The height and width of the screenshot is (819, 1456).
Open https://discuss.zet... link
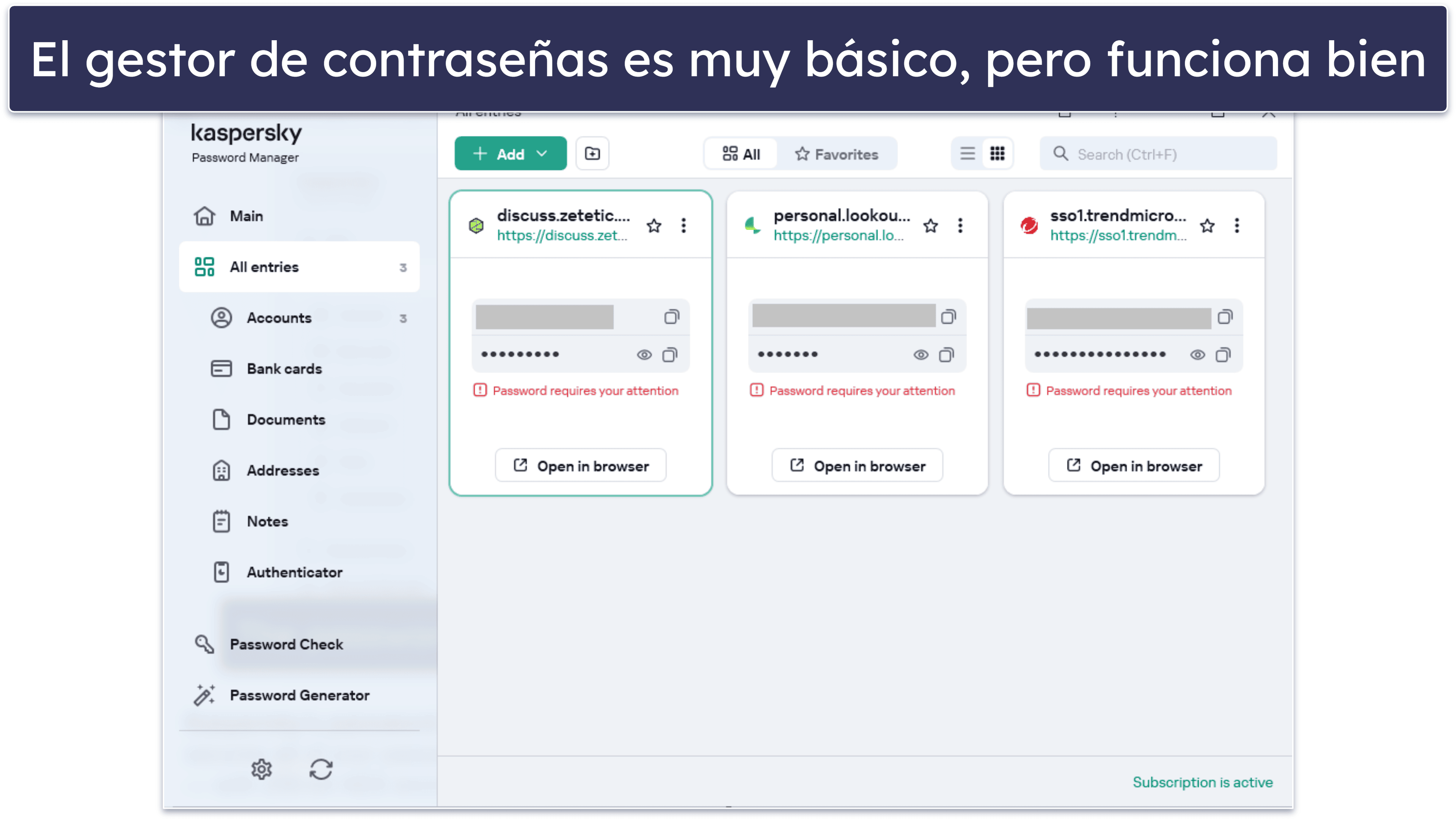(562, 236)
